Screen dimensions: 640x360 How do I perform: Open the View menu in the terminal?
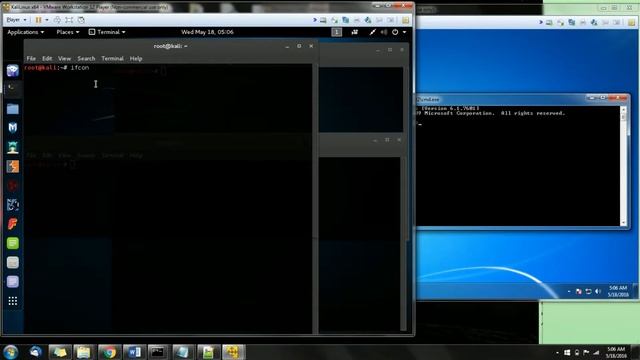coord(64,58)
